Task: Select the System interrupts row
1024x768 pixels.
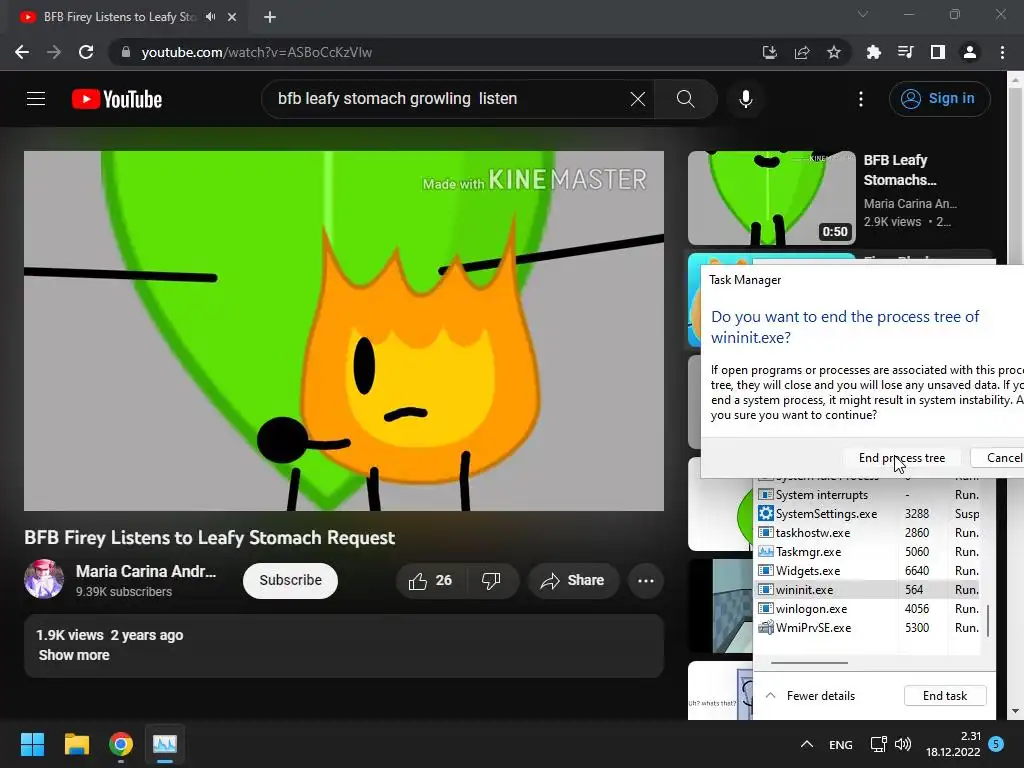Action: 869,495
